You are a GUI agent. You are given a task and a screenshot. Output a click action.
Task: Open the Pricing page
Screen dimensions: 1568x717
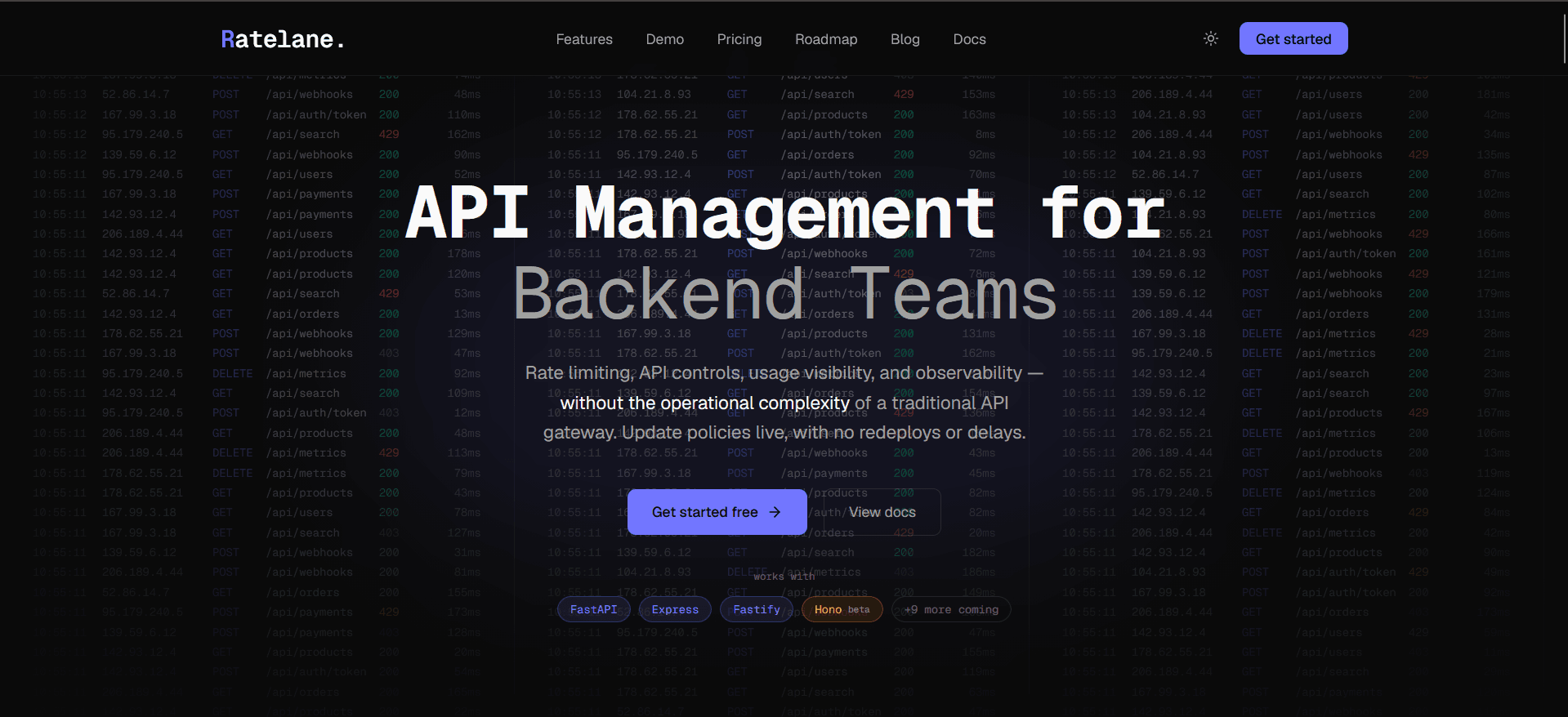click(739, 39)
